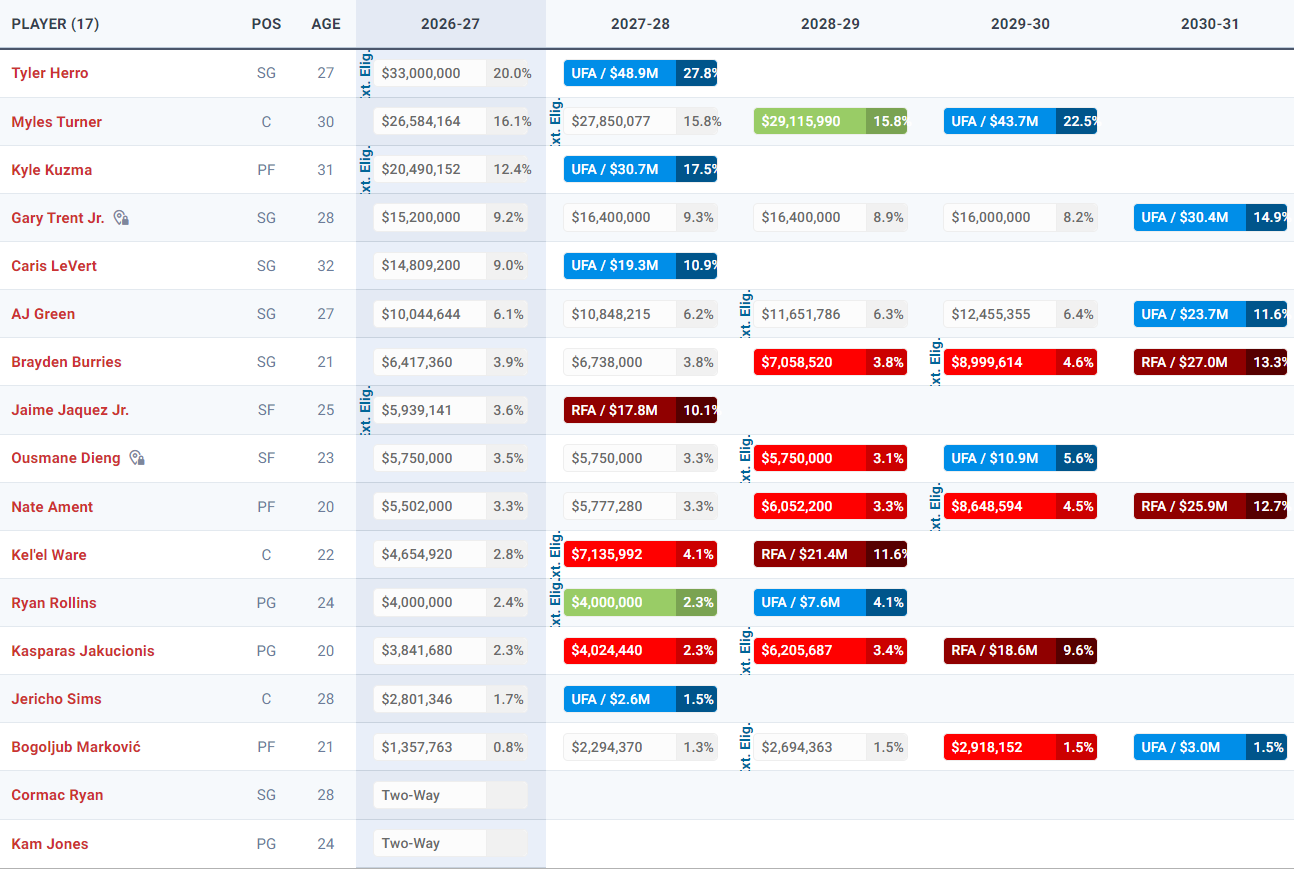Click Tyler Herro's blue UFA / $48.9M cell
This screenshot has height=873, width=1301.
640,73
